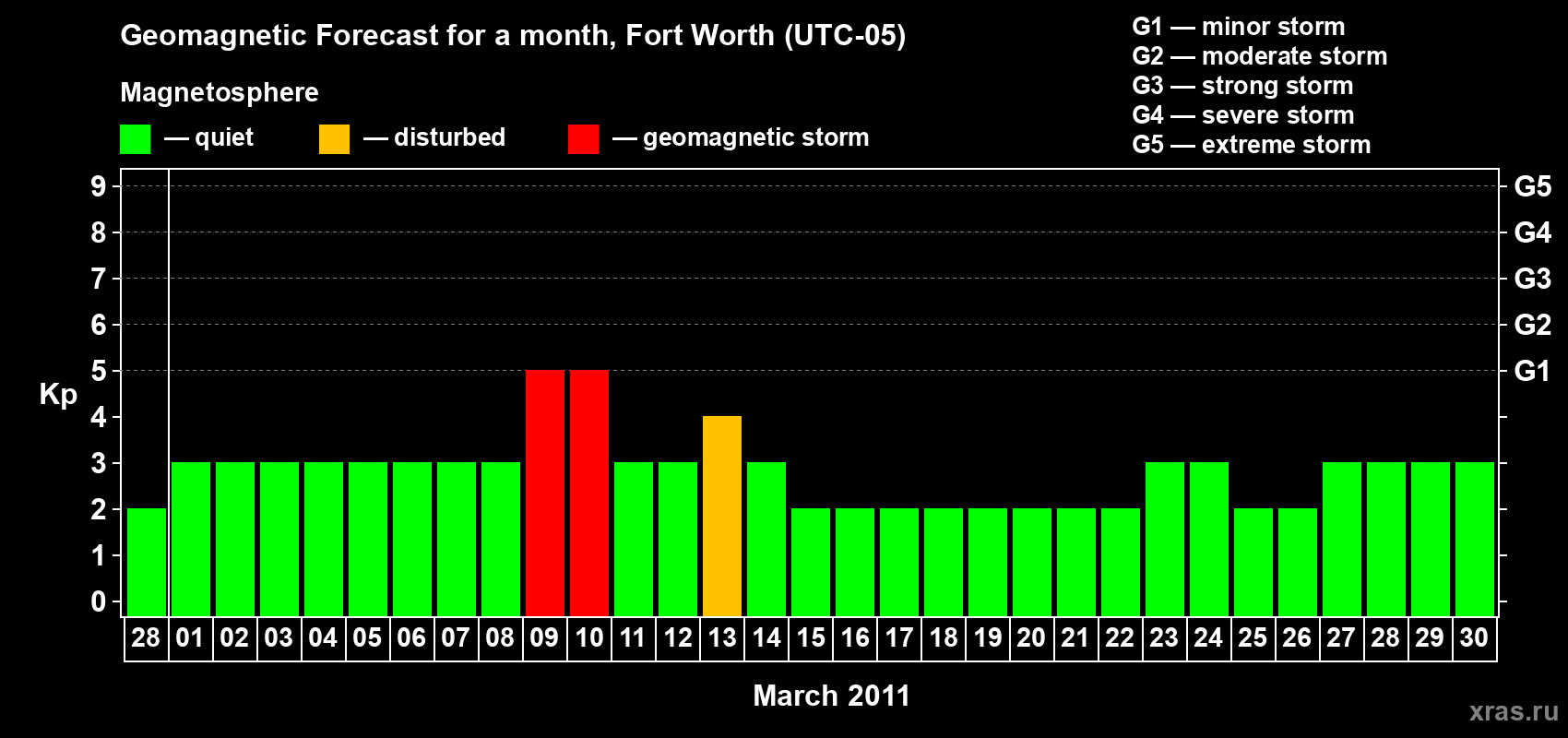Screen dimensions: 1568x738
Task: Click date label 13 on the axis
Action: pyautogui.click(x=722, y=637)
